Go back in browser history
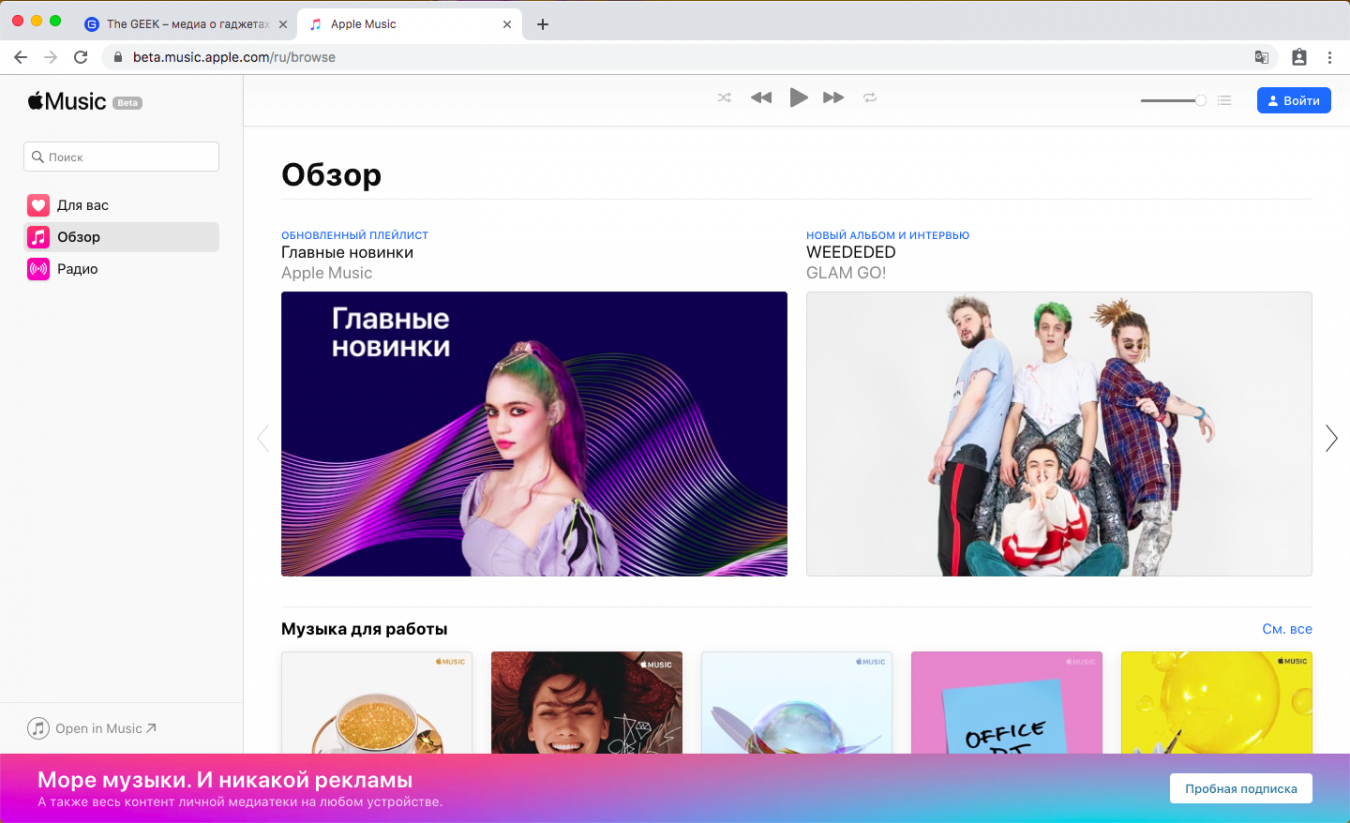Screen dimensions: 1350x823 click(20, 57)
